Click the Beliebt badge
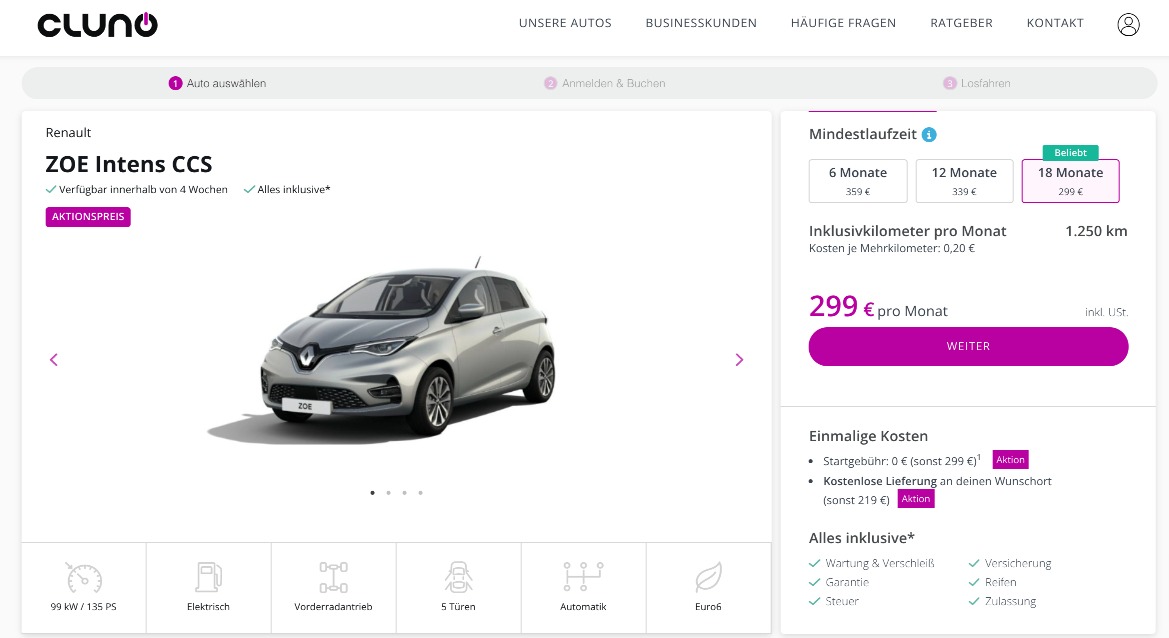Viewport: 1169px width, 638px height. (x=1071, y=153)
